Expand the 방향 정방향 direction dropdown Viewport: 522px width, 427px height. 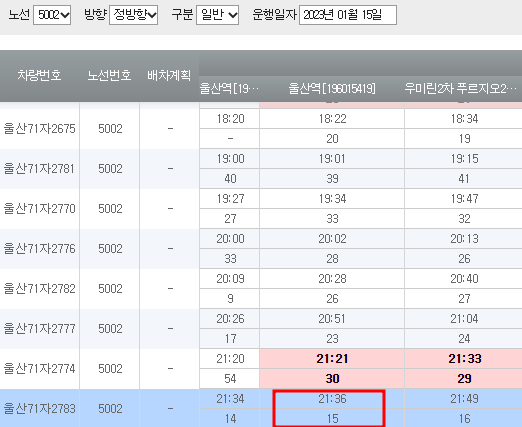point(134,15)
